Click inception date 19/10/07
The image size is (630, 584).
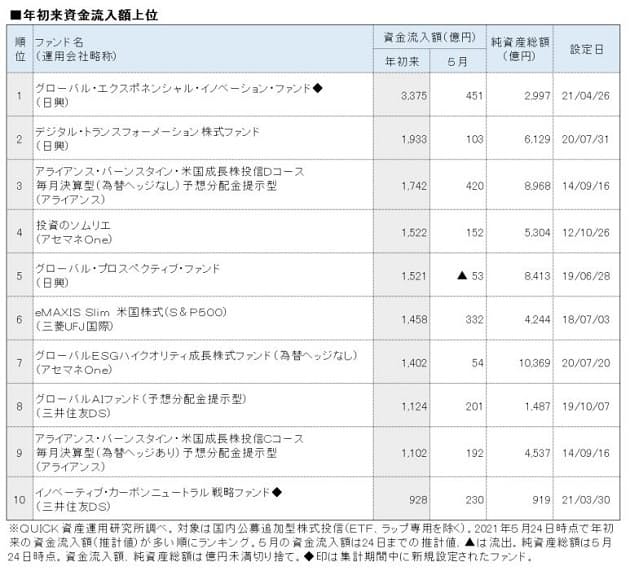585,406
